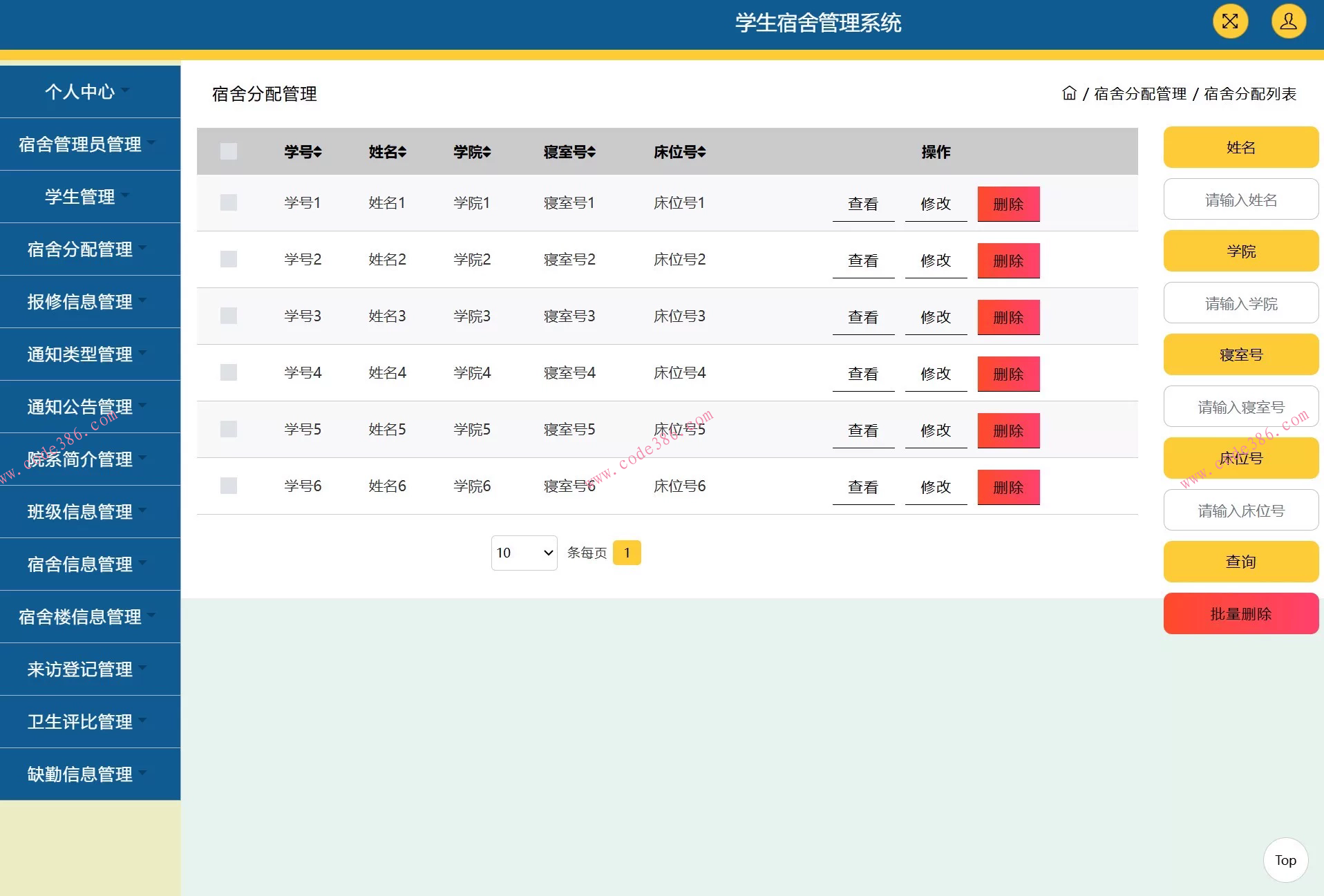Sort the table by 学院 column
The width and height of the screenshot is (1324, 896).
click(x=471, y=152)
